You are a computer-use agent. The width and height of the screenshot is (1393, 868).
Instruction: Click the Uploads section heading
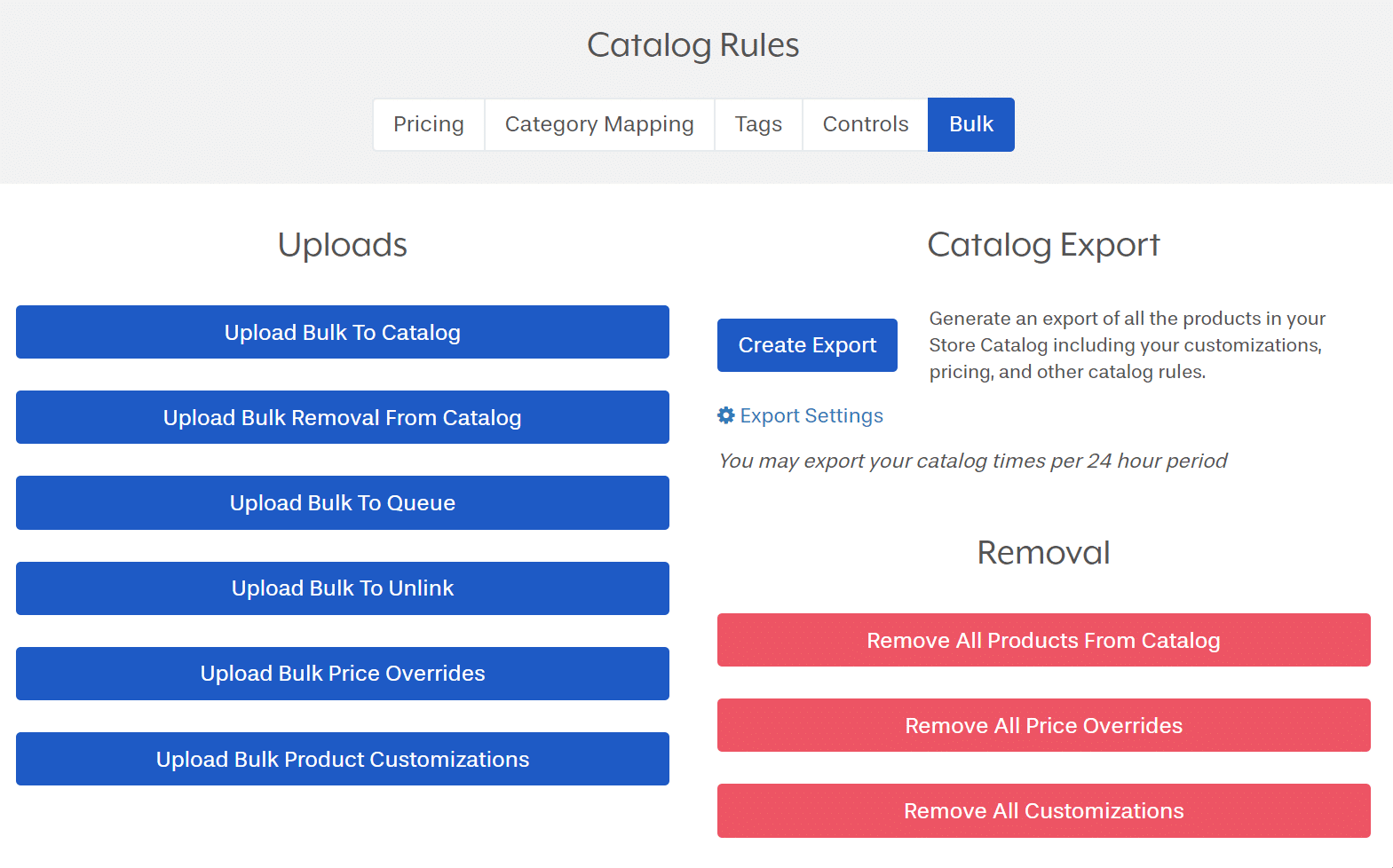coord(343,245)
